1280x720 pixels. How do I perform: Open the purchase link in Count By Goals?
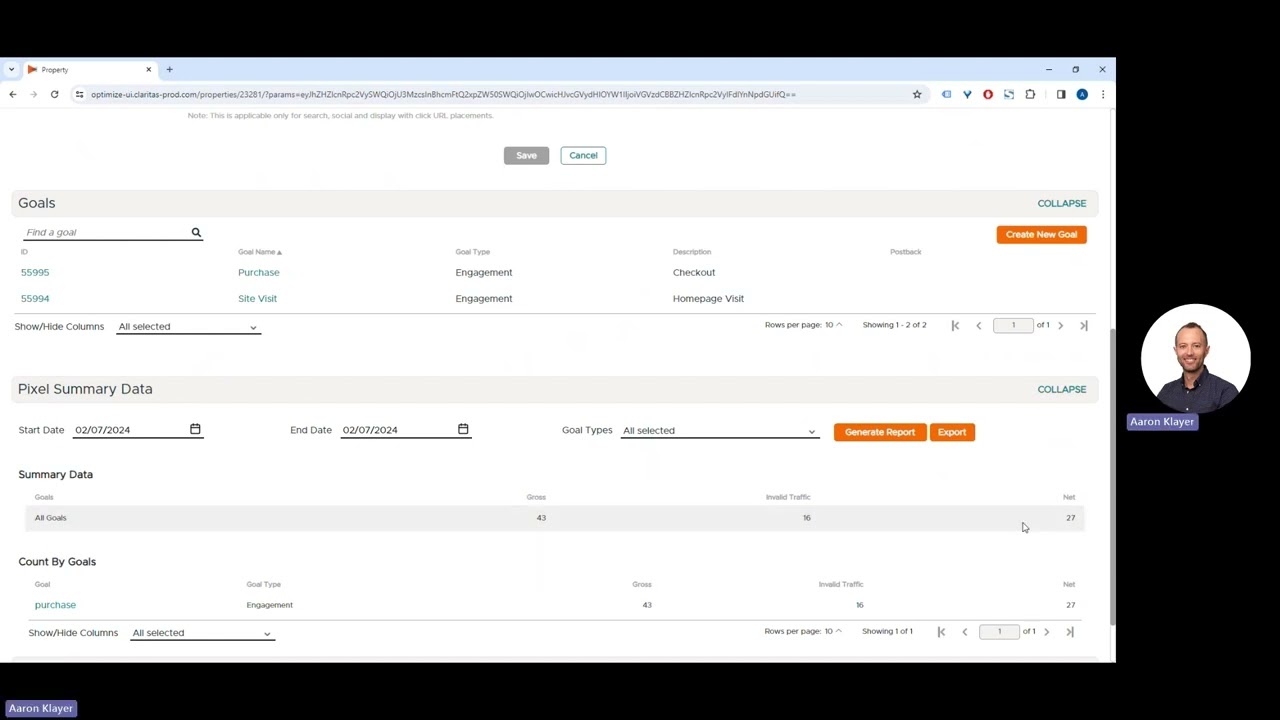[55, 605]
